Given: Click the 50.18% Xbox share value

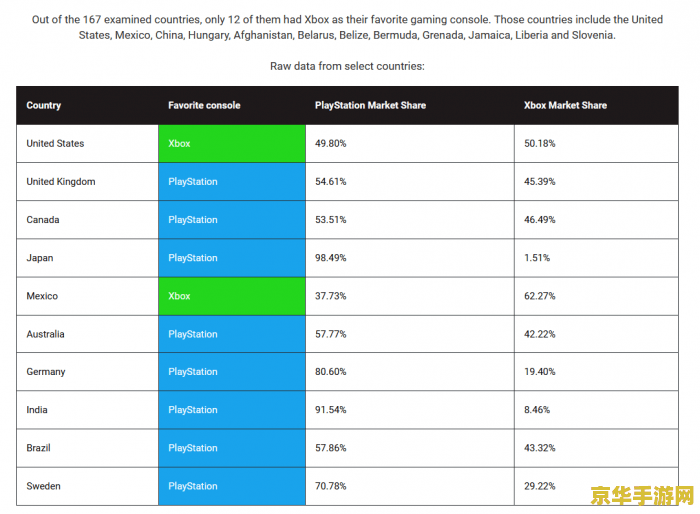Looking at the screenshot, I should 540,144.
